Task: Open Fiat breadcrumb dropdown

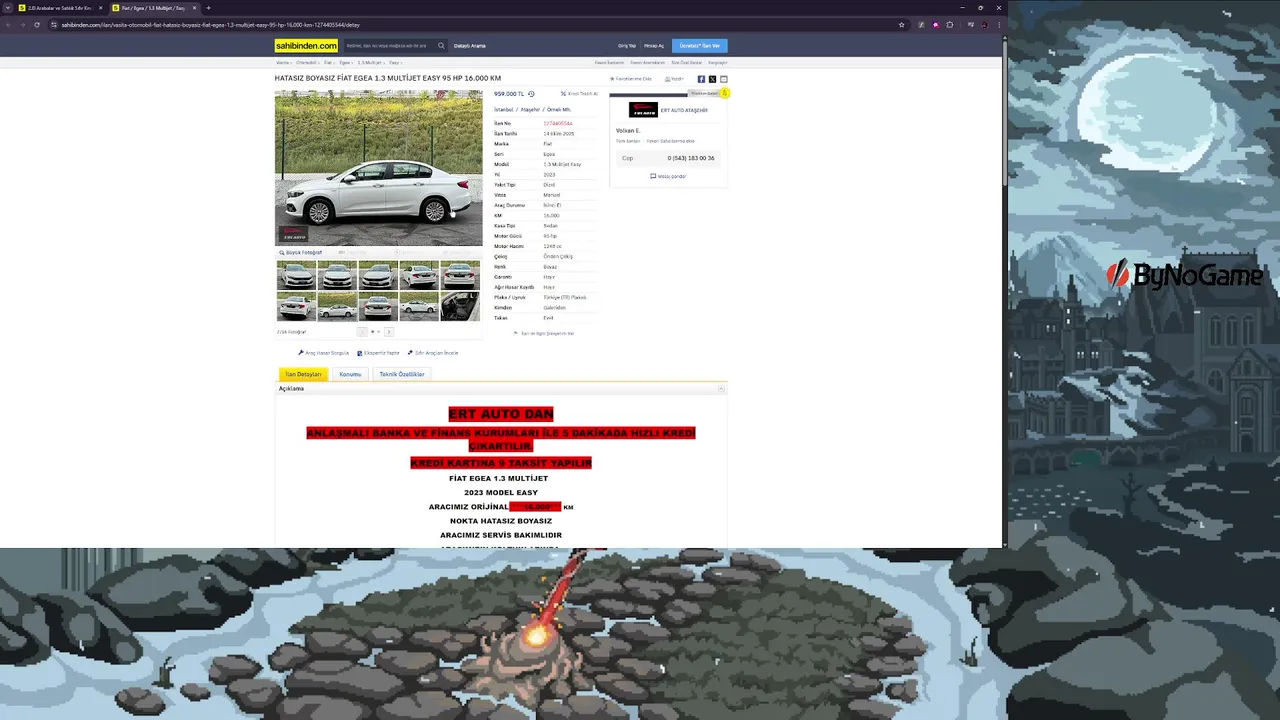Action: [329, 62]
